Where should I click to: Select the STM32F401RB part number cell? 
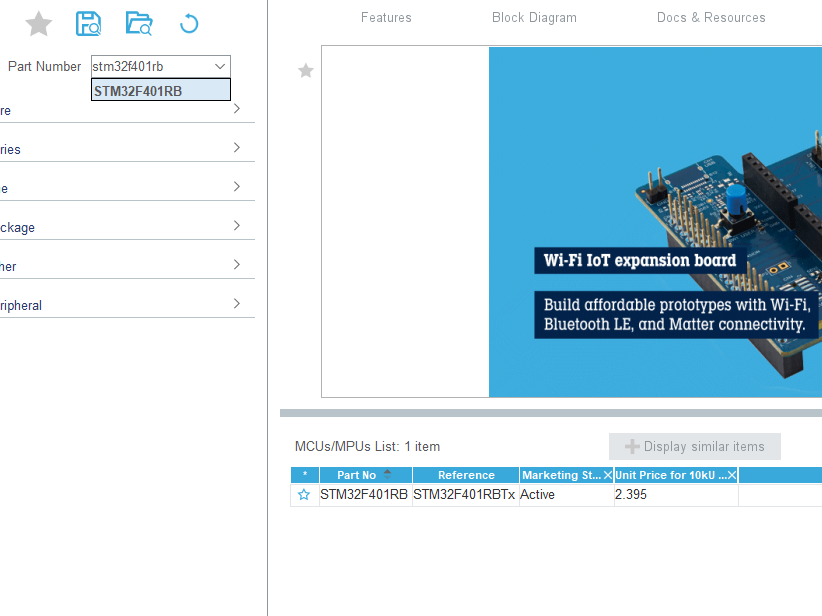365,494
